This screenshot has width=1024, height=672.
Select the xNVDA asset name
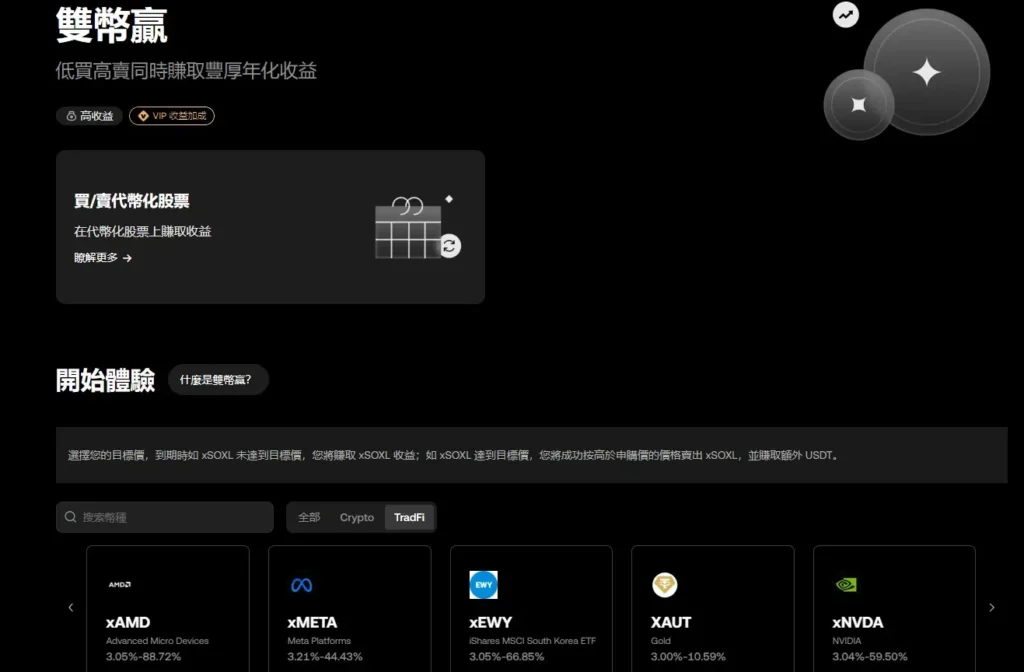click(x=857, y=622)
